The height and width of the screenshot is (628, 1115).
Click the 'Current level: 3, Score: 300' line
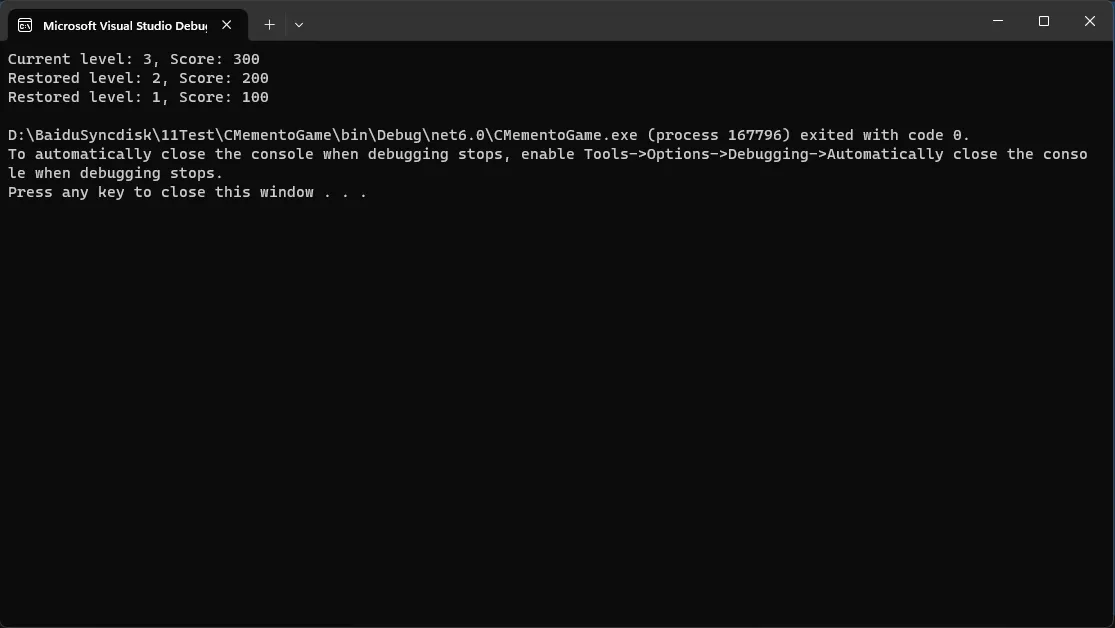pyautogui.click(x=134, y=59)
